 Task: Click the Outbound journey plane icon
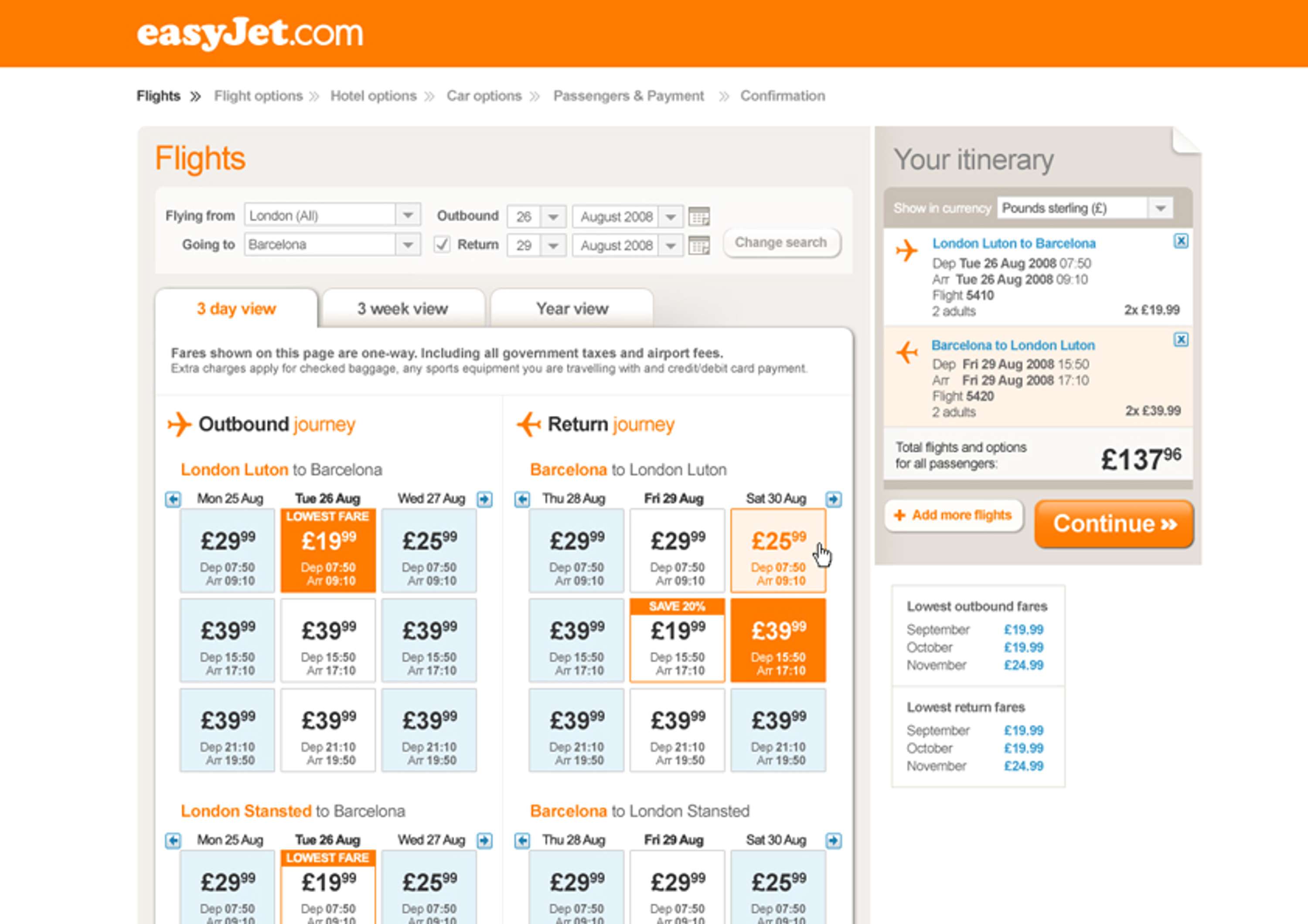(x=180, y=424)
